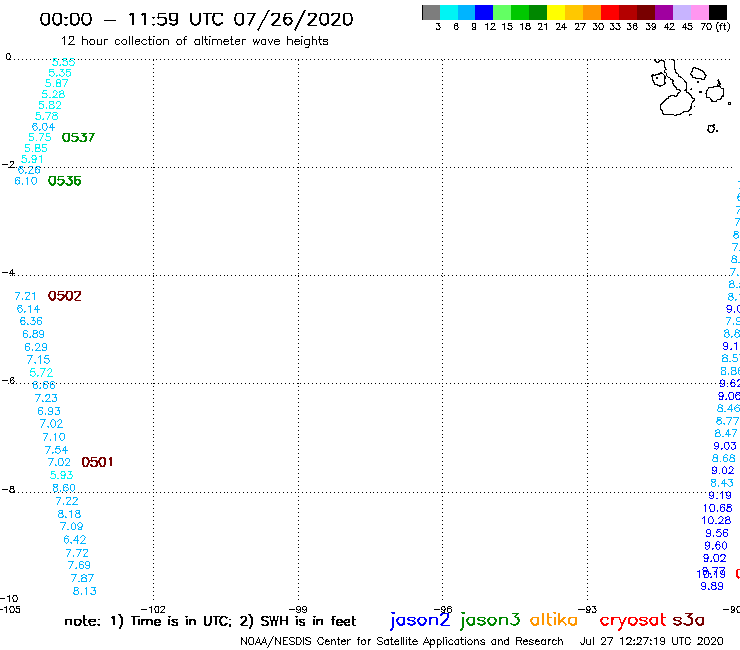Click the date and time title at the top
Viewport: 740px width, 650px height.
[x=196, y=19]
